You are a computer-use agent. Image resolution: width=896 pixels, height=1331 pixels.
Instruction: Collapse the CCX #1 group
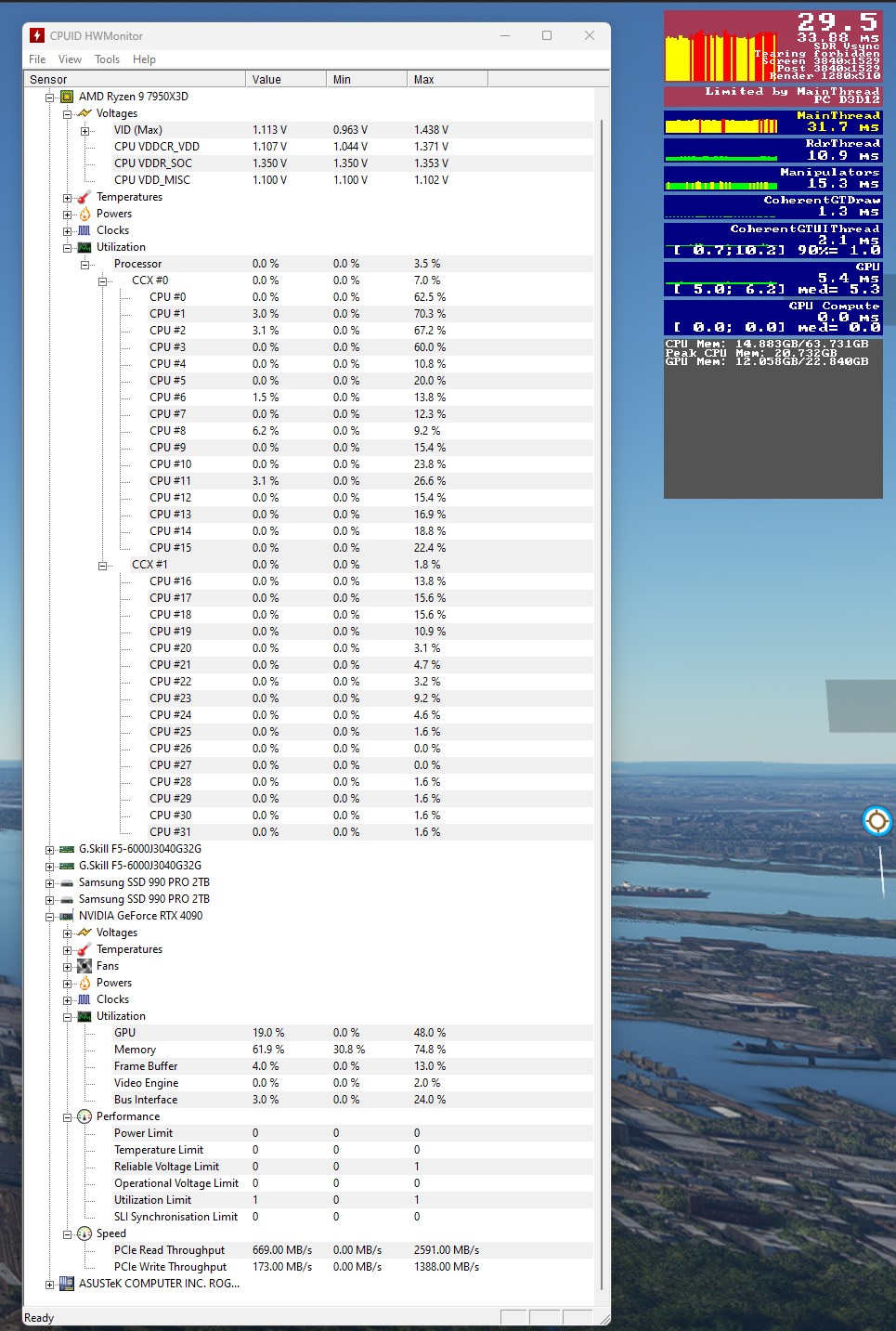103,566
